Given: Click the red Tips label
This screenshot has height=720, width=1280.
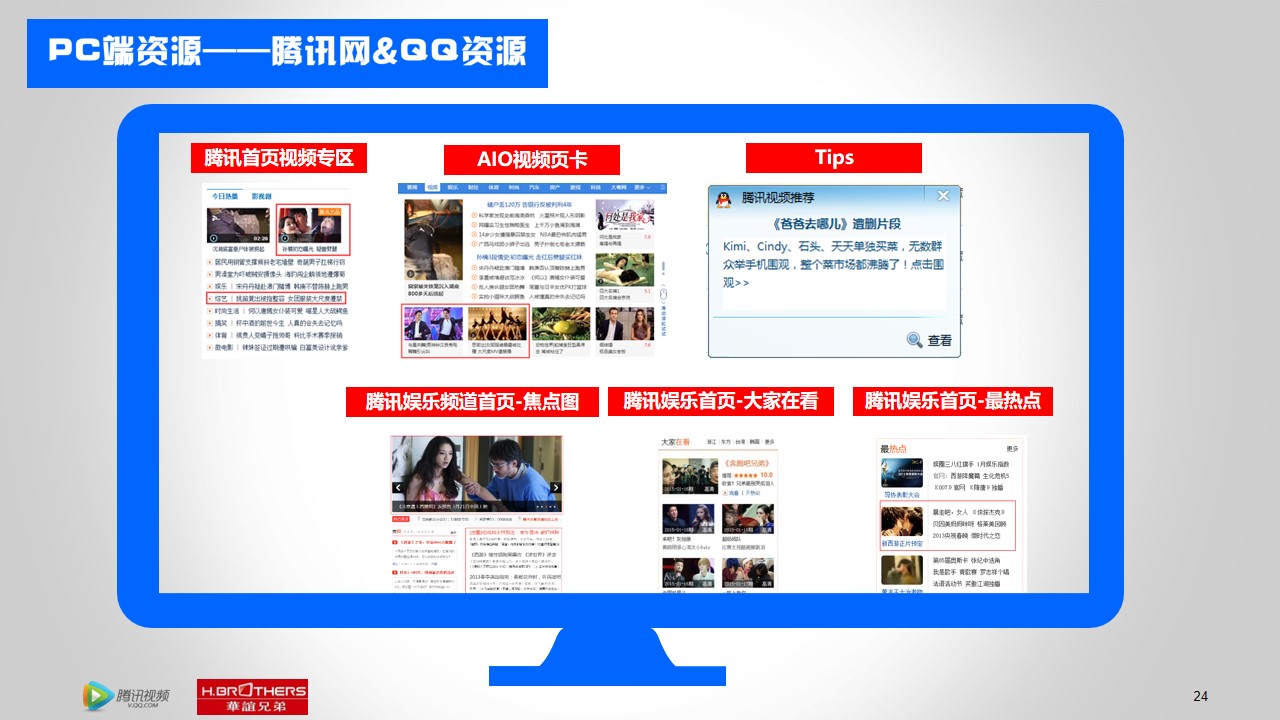Looking at the screenshot, I should click(x=834, y=158).
